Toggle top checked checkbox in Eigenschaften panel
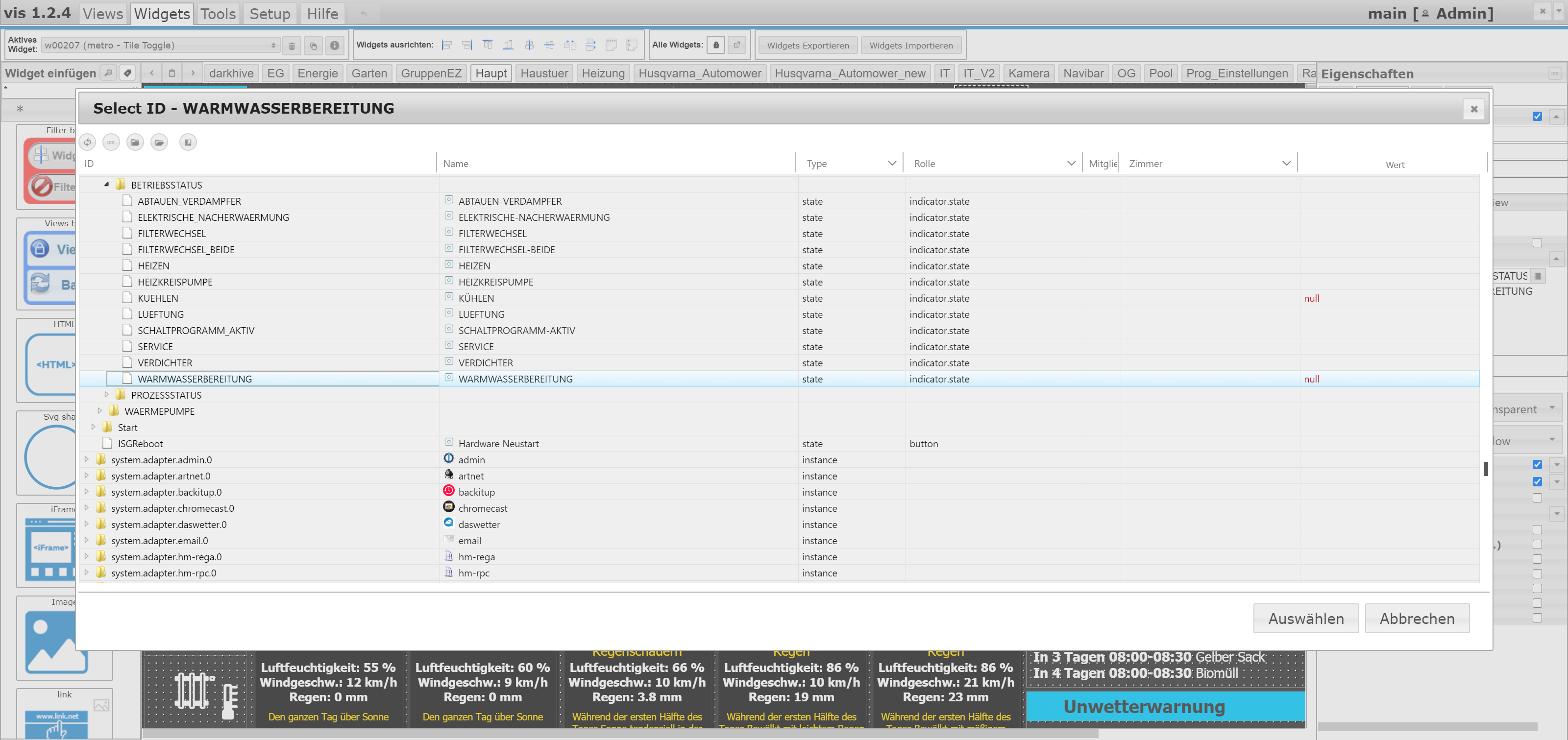The height and width of the screenshot is (740, 1568). tap(1537, 116)
